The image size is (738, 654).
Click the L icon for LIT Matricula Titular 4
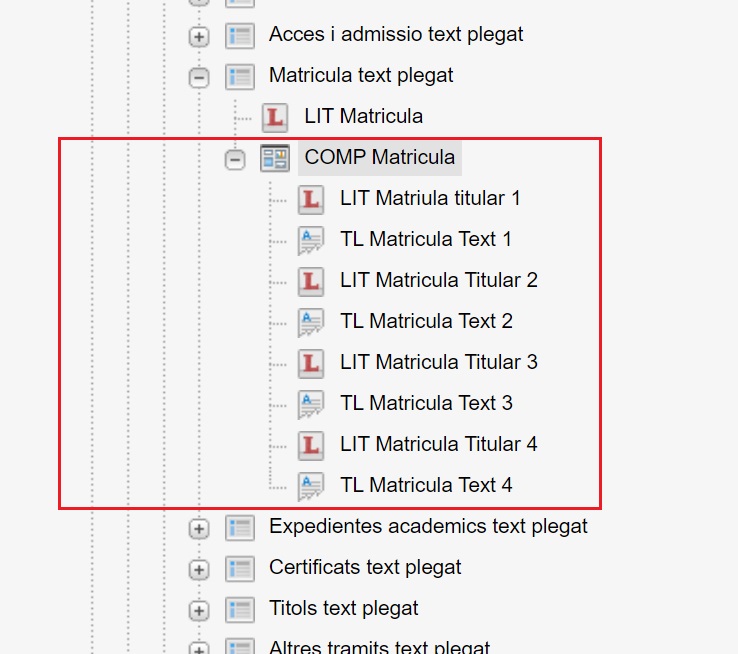pyautogui.click(x=311, y=446)
